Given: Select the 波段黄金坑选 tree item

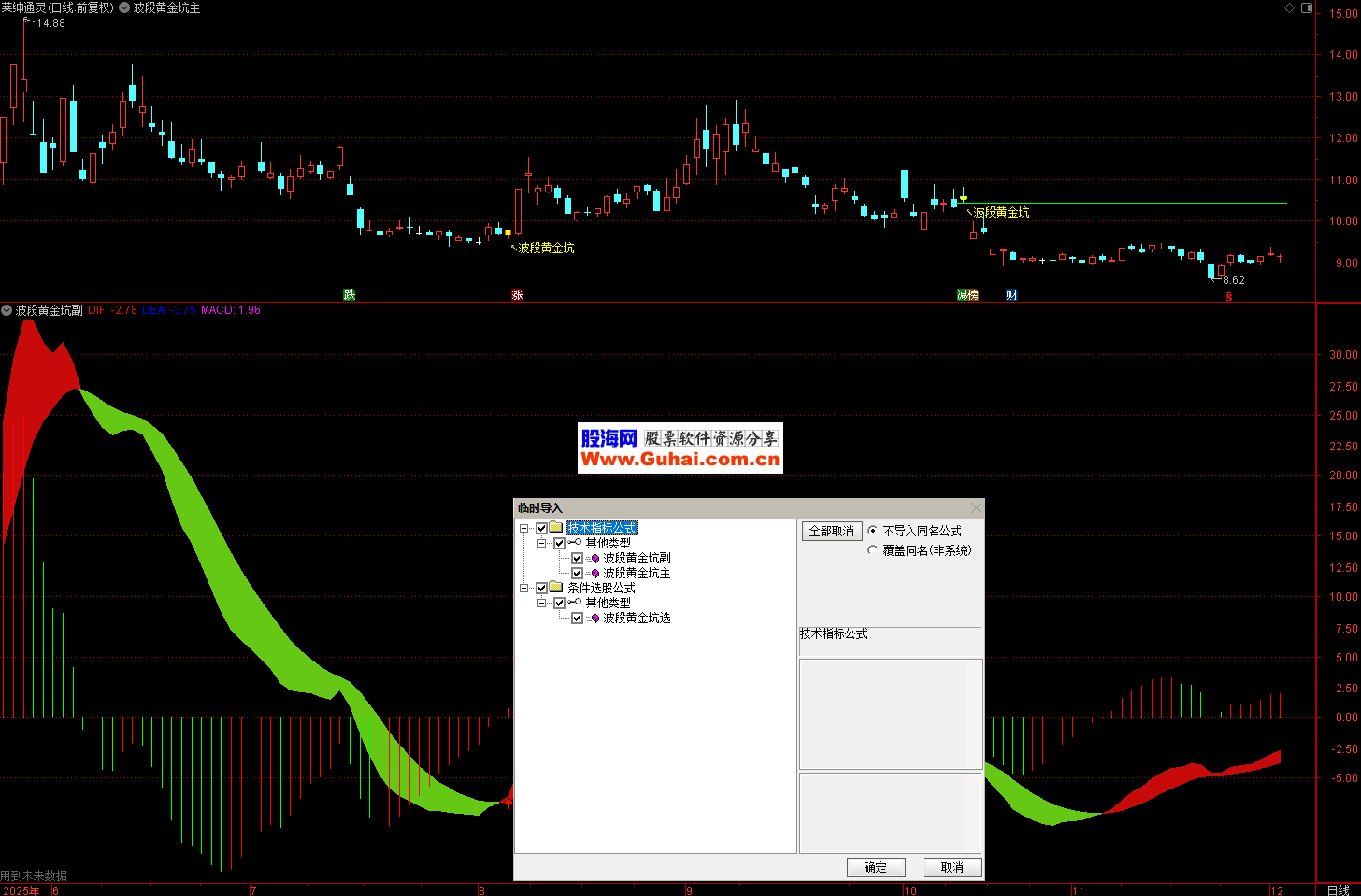Looking at the screenshot, I should coord(637,619).
